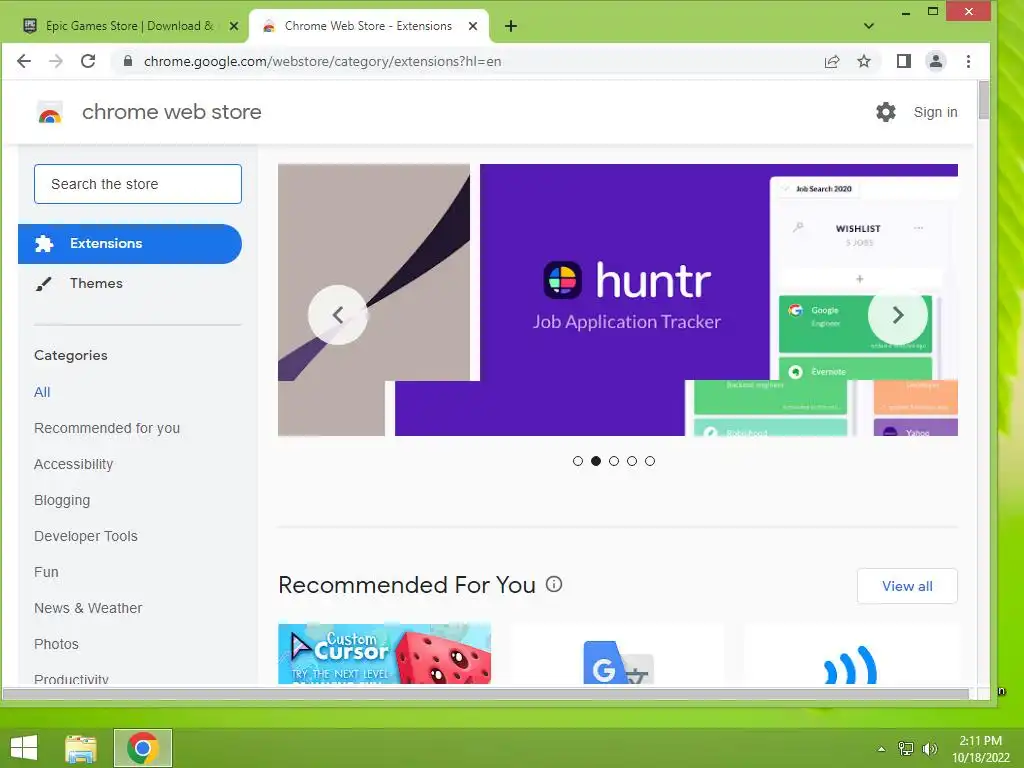This screenshot has height=768, width=1024.
Task: Choose the Blogging category
Action: pyautogui.click(x=62, y=500)
